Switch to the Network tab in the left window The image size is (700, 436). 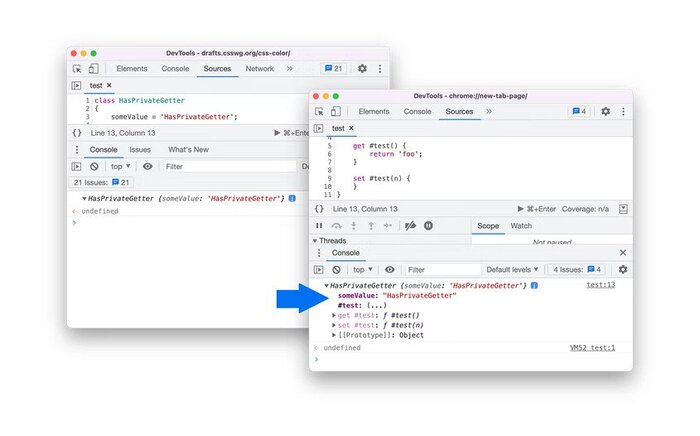[x=260, y=69]
